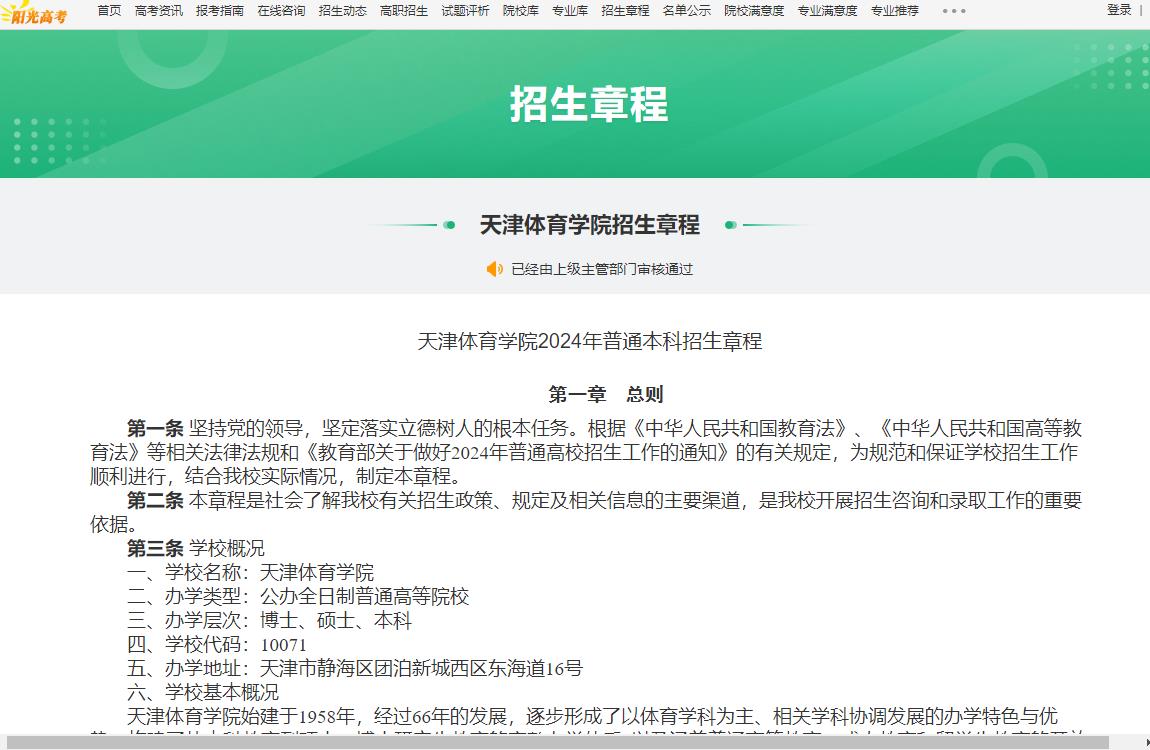Select 高职招生 in the top navigation
The height and width of the screenshot is (750, 1150).
[404, 10]
